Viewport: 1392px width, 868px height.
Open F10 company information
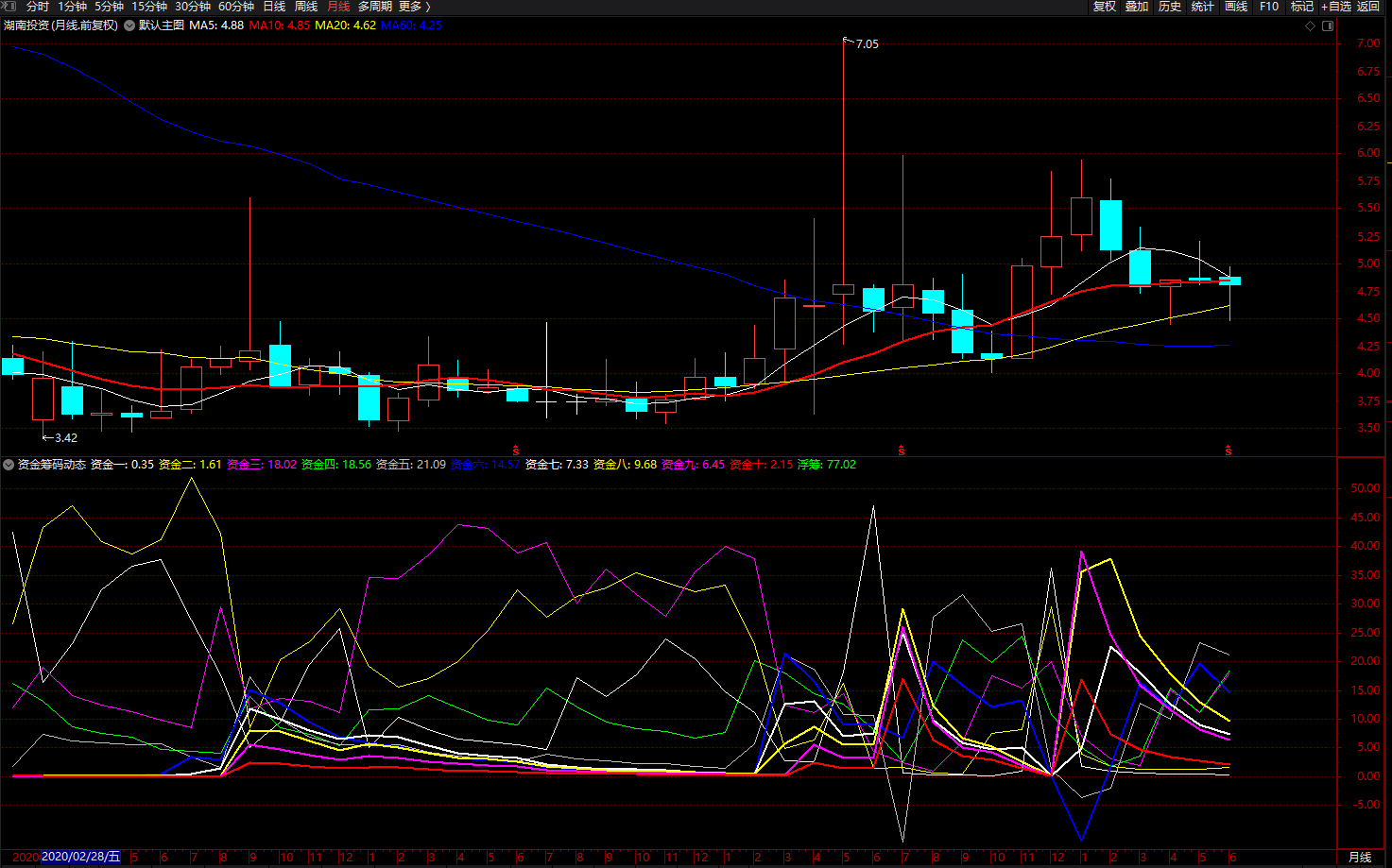[x=1269, y=7]
